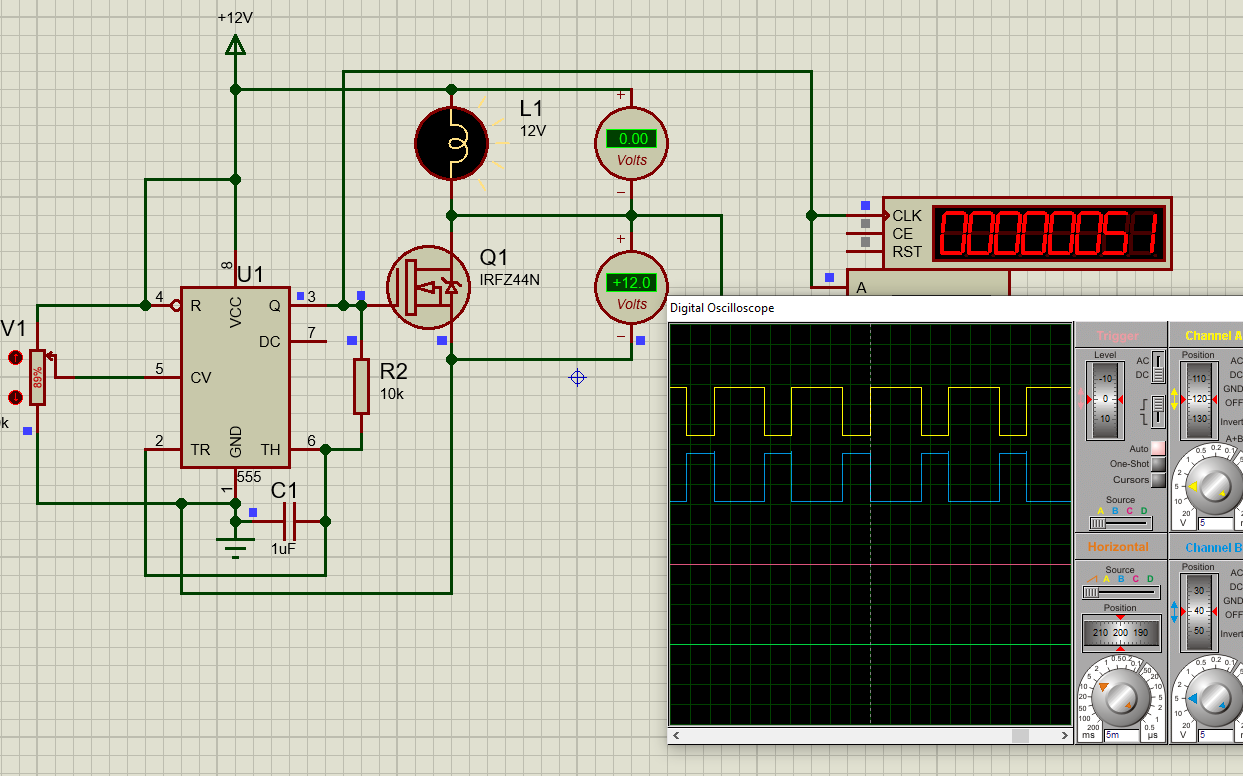The height and width of the screenshot is (776, 1243).
Task: Click the Horizontal timebase 5m value field
Action: tap(1120, 735)
